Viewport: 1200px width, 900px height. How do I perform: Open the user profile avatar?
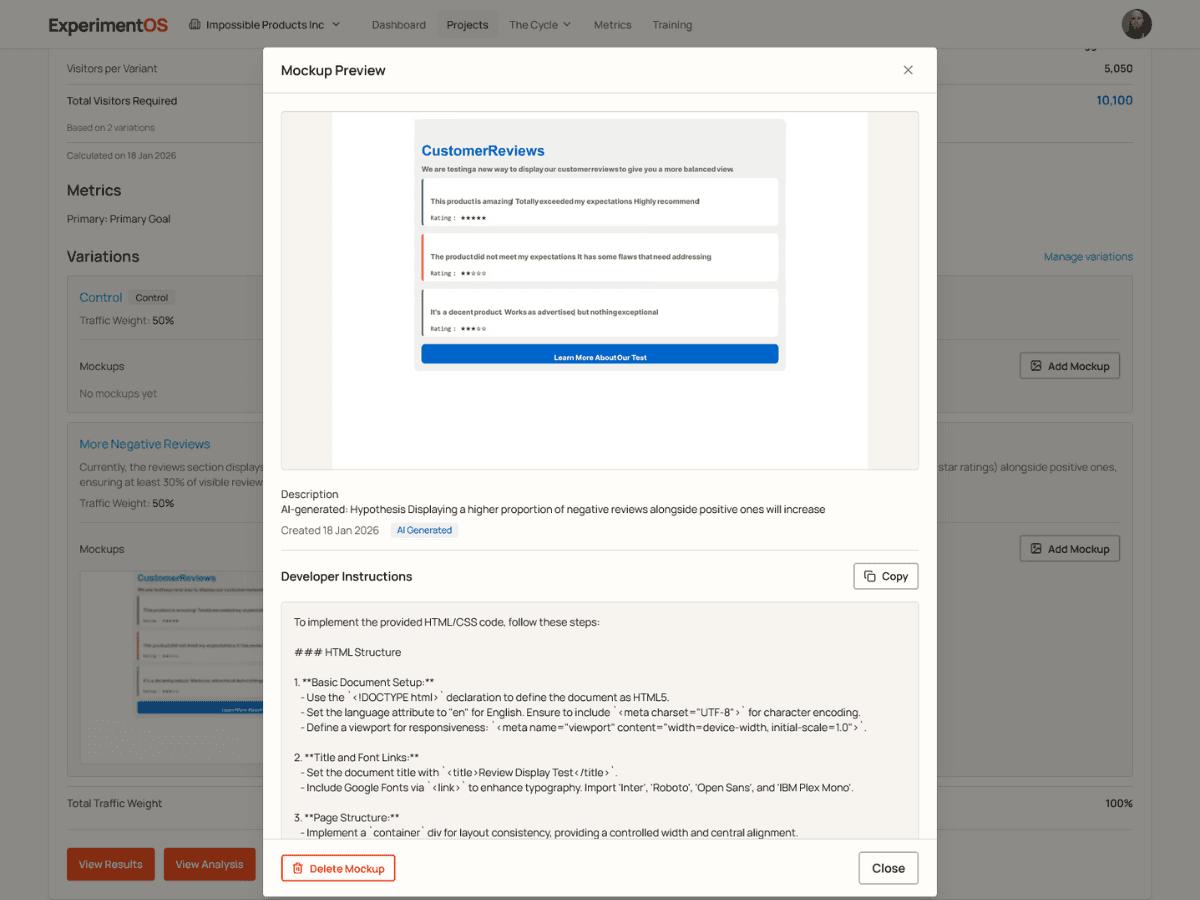(x=1136, y=24)
